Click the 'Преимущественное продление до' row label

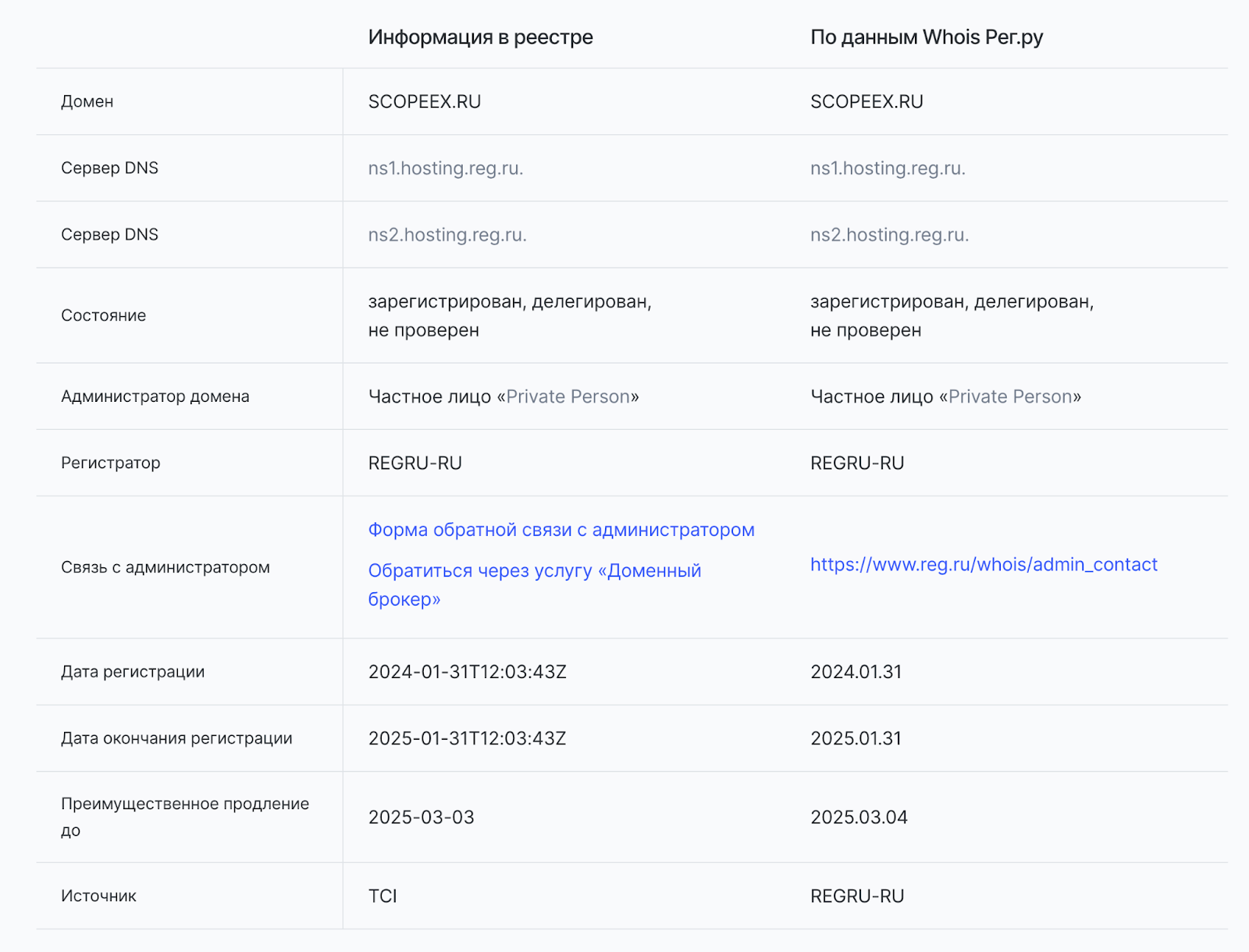pos(185,817)
